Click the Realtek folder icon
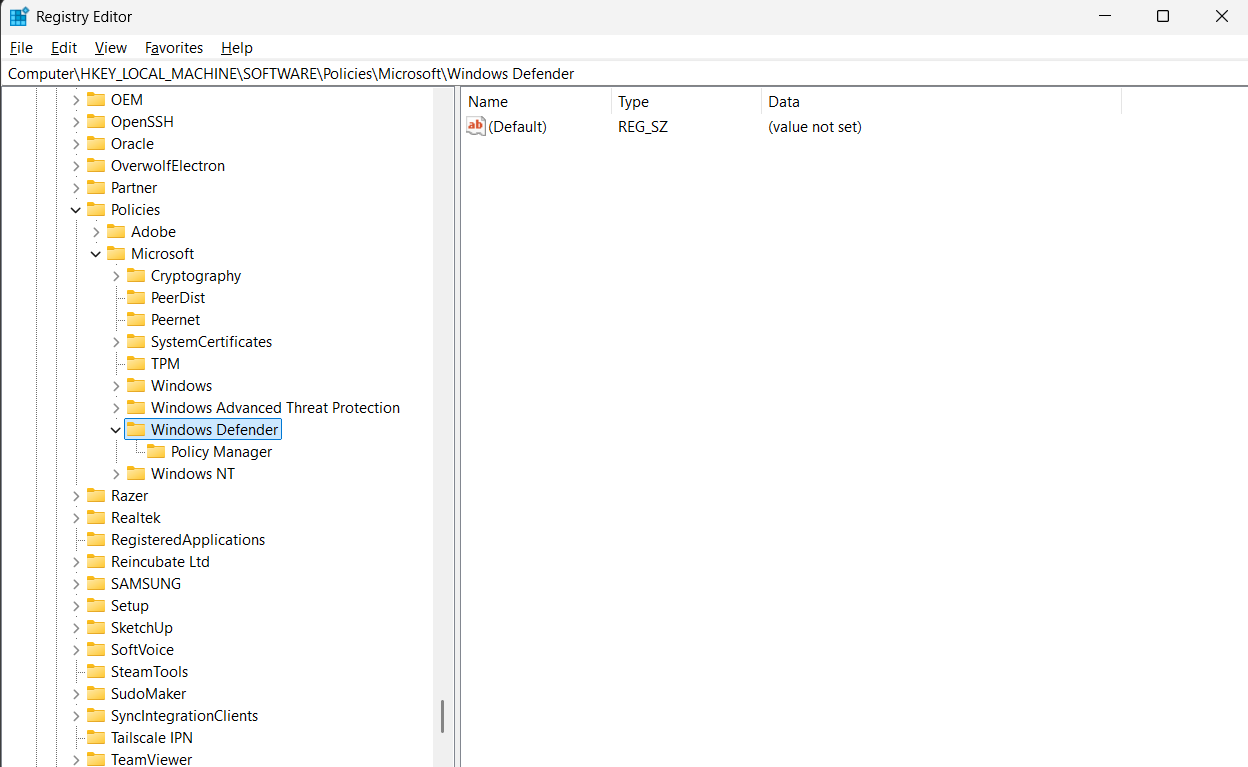Image resolution: width=1248 pixels, height=767 pixels. 96,518
